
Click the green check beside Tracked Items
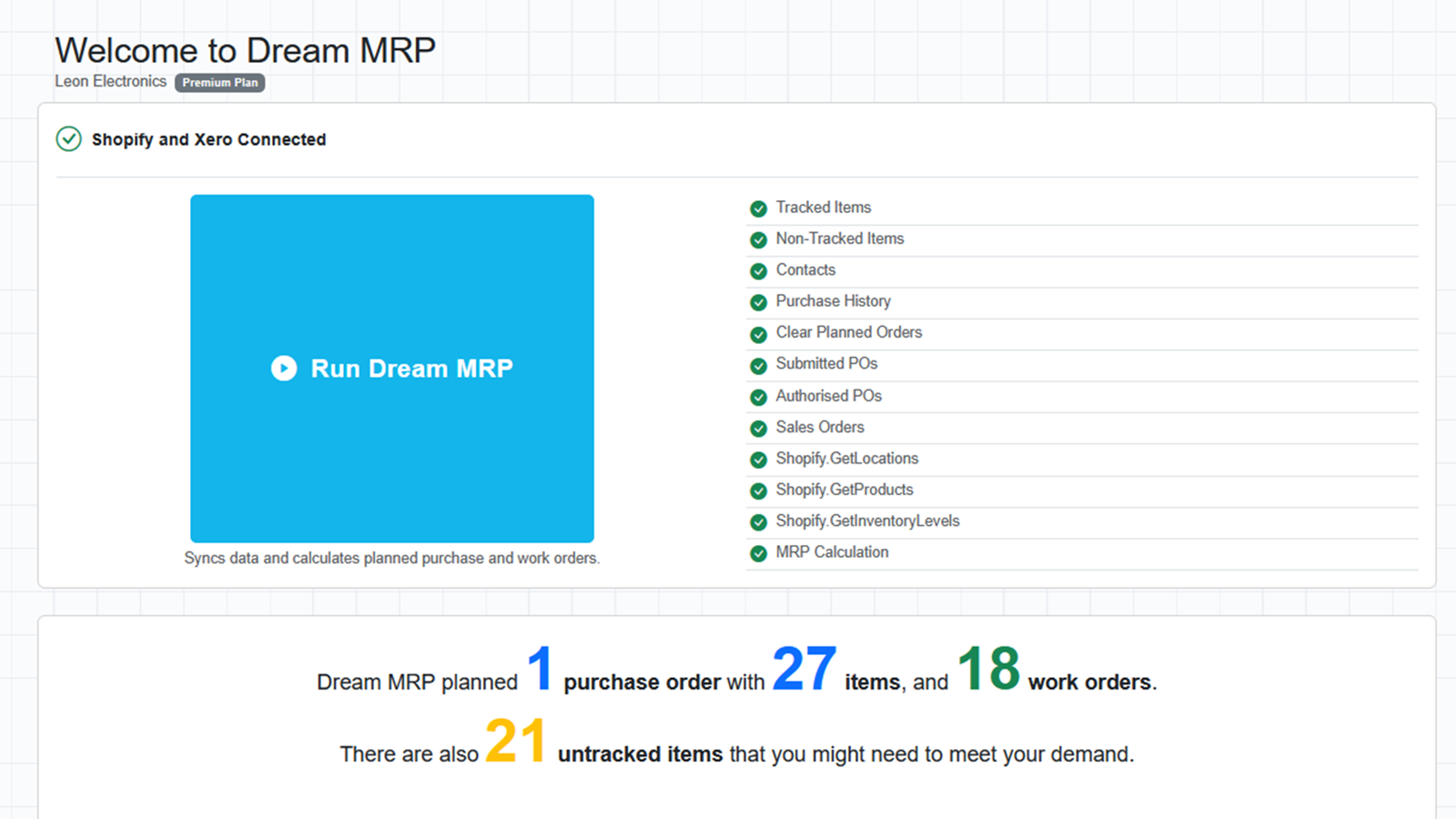pyautogui.click(x=758, y=208)
